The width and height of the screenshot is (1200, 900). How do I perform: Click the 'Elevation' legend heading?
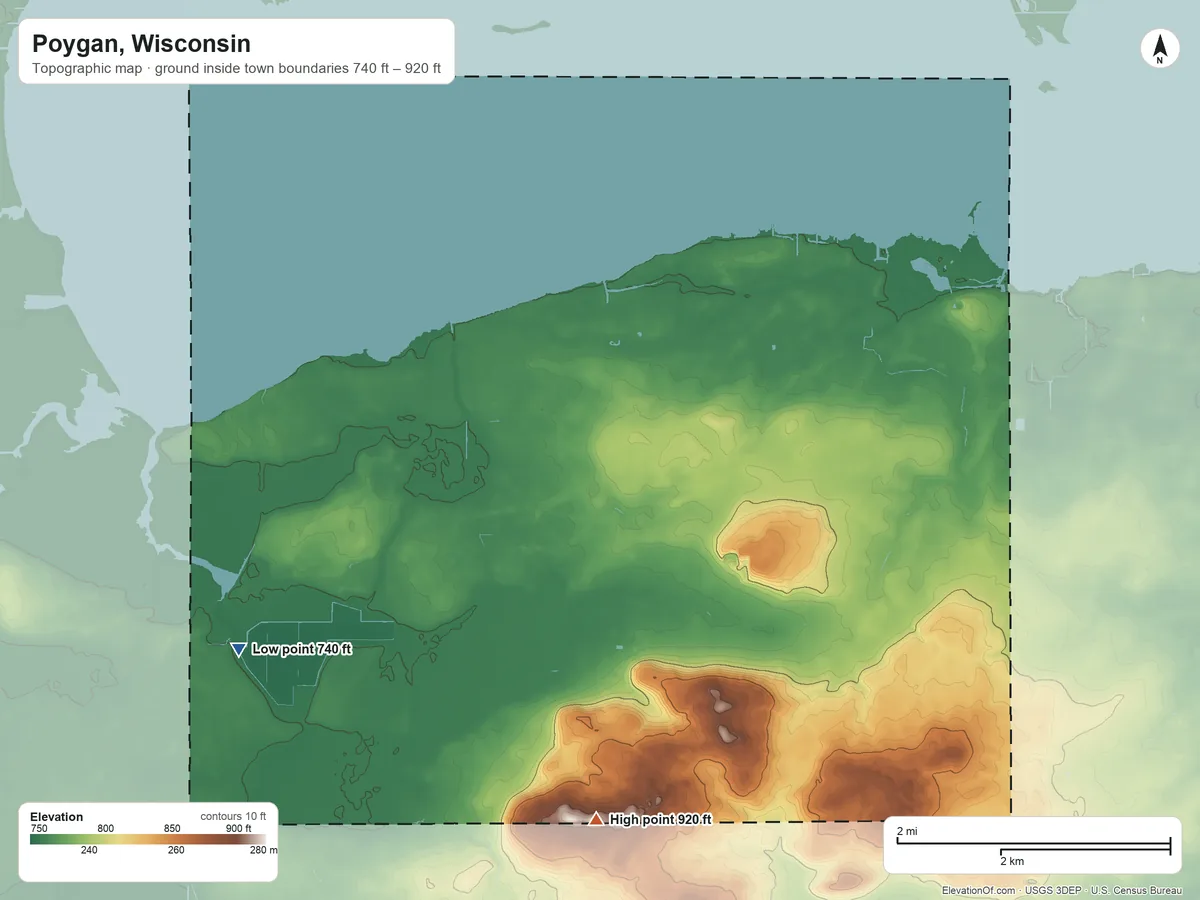point(57,817)
